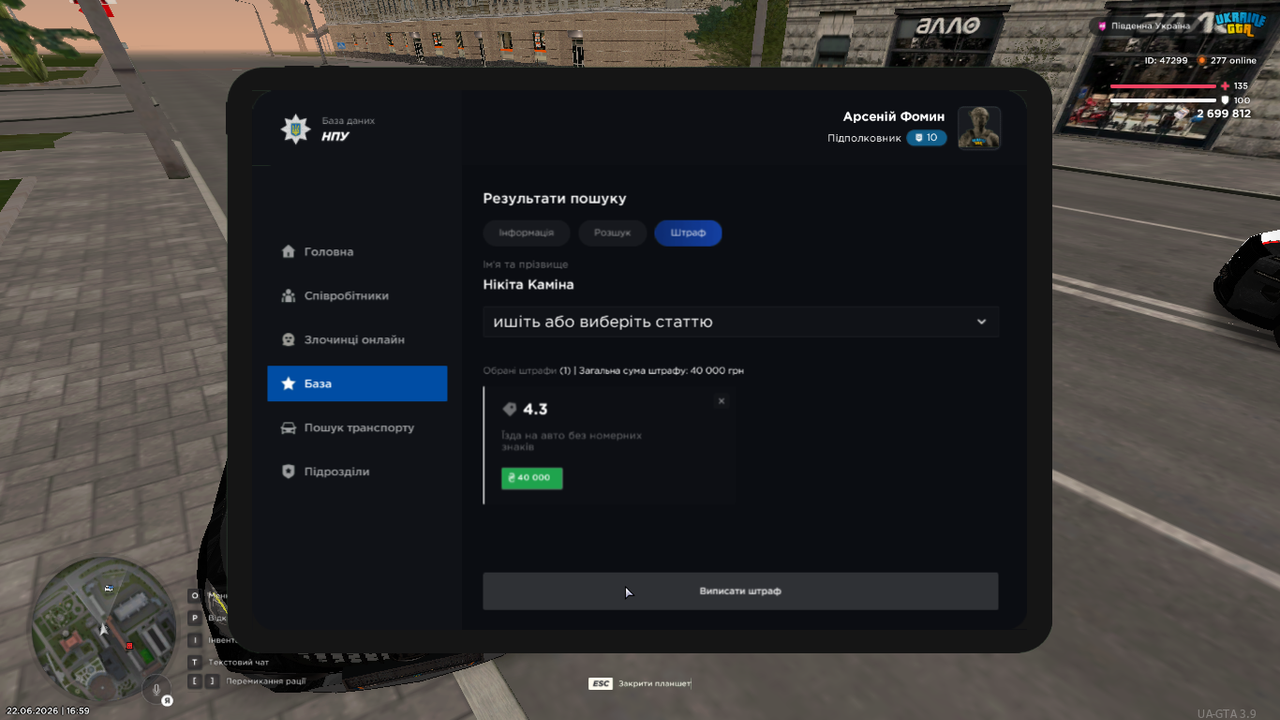The width and height of the screenshot is (1280, 720).
Task: Click the 277 online text
Action: [x=1233, y=61]
